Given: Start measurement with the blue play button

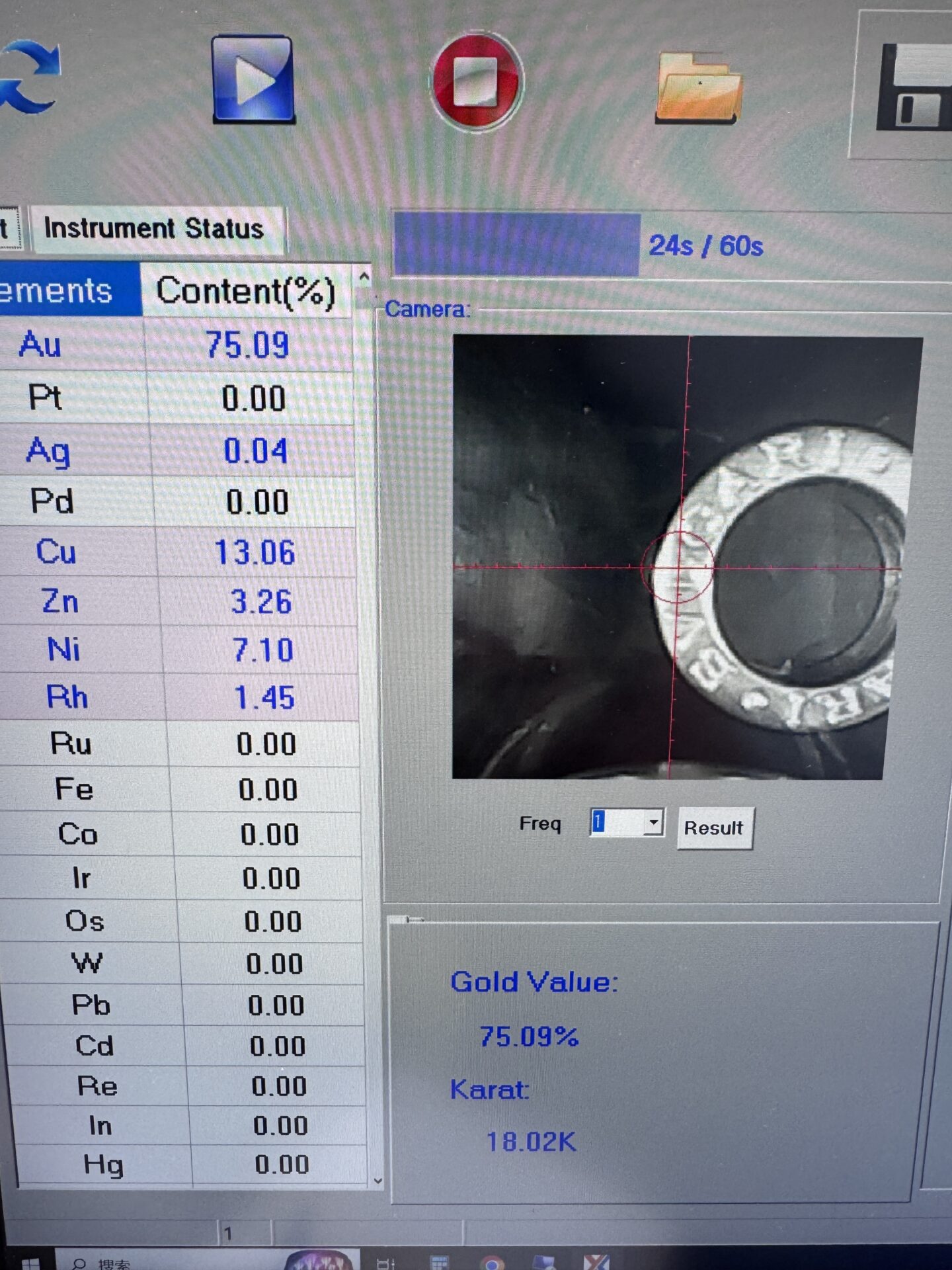Looking at the screenshot, I should [253, 79].
